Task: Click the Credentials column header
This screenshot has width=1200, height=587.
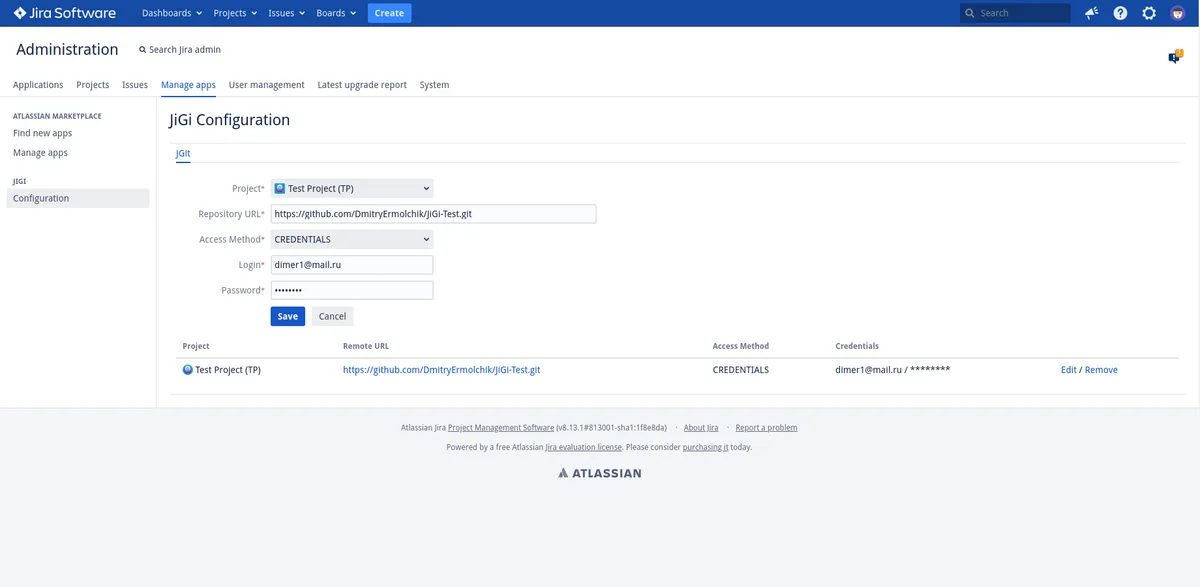Action: [x=857, y=346]
